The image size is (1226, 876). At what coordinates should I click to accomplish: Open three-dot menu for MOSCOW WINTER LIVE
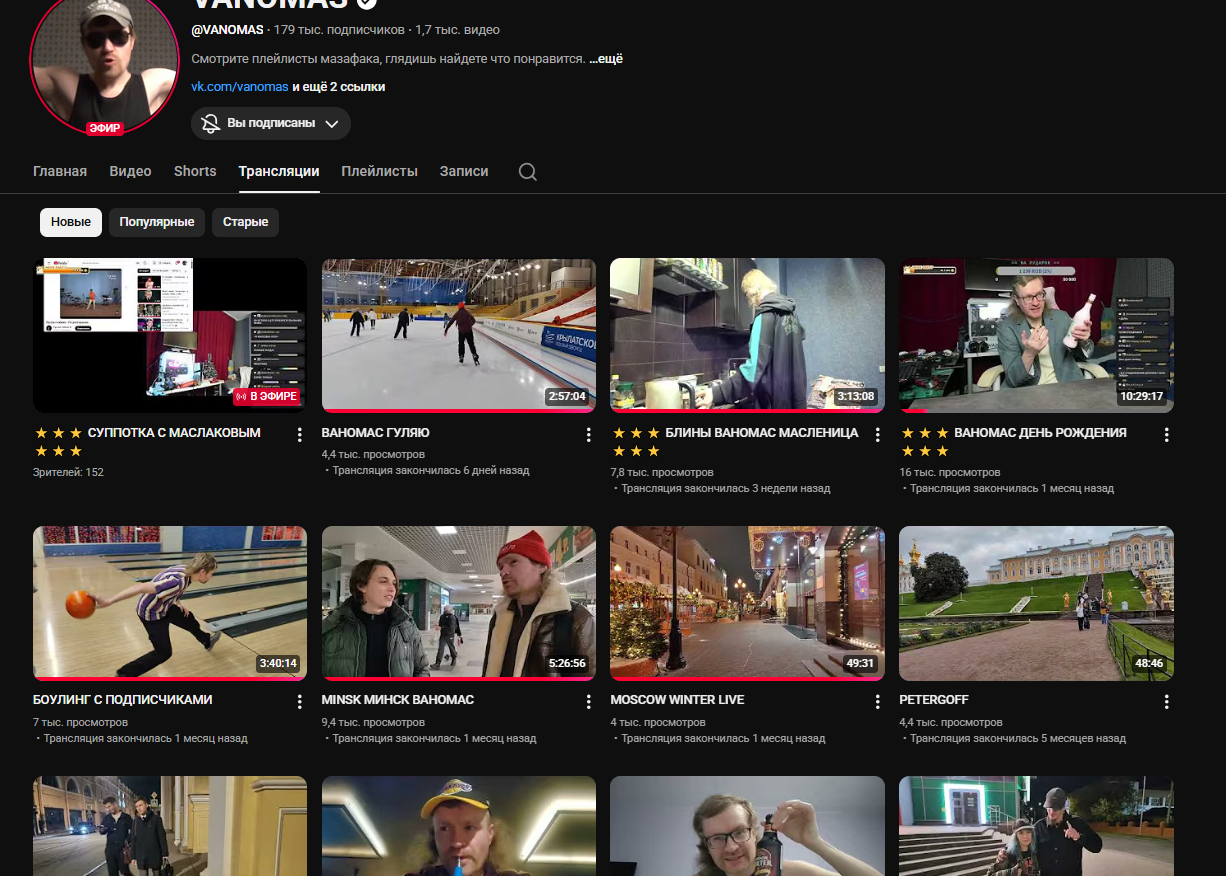pos(877,701)
